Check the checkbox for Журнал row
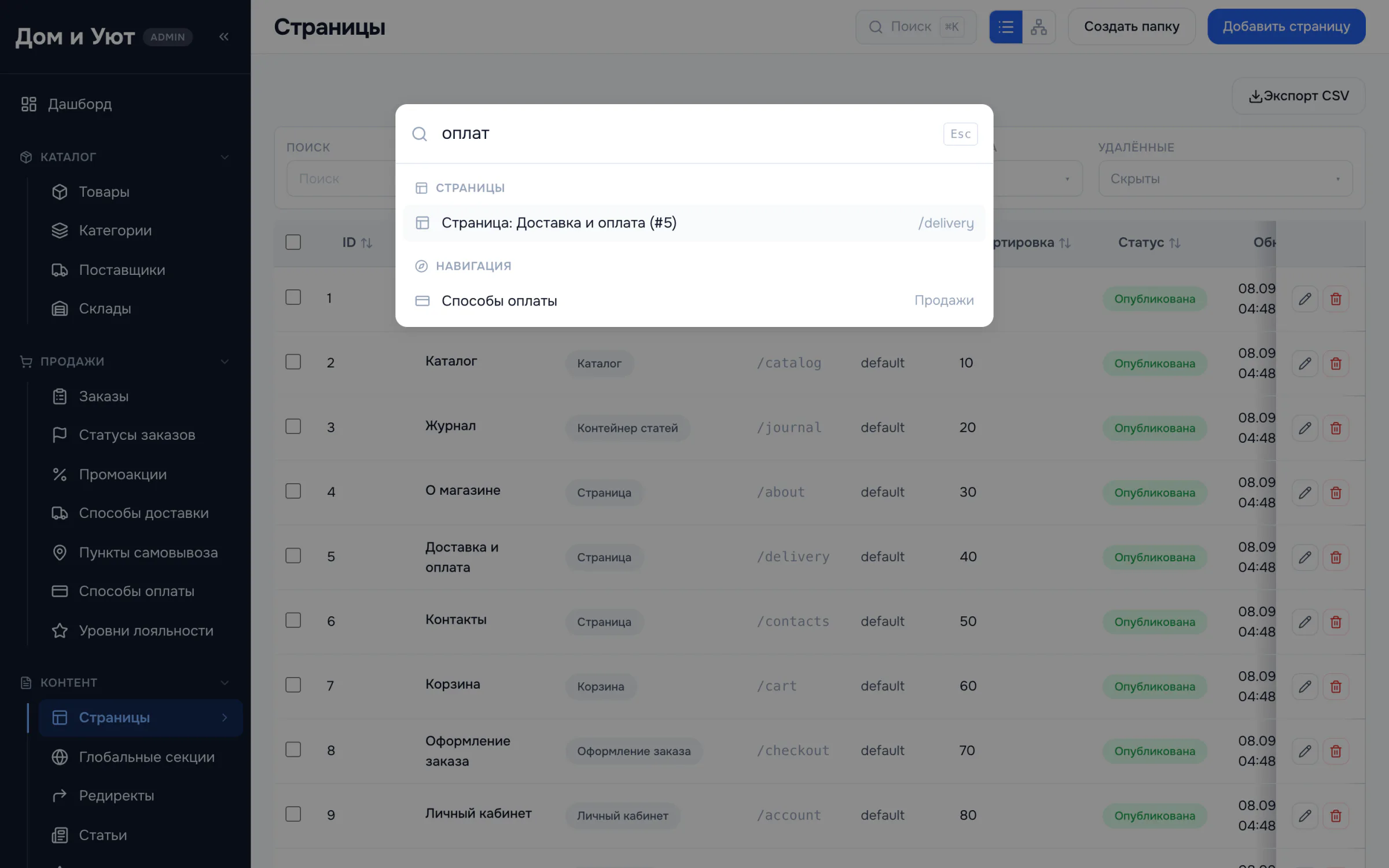The height and width of the screenshot is (868, 1389). coord(293,426)
